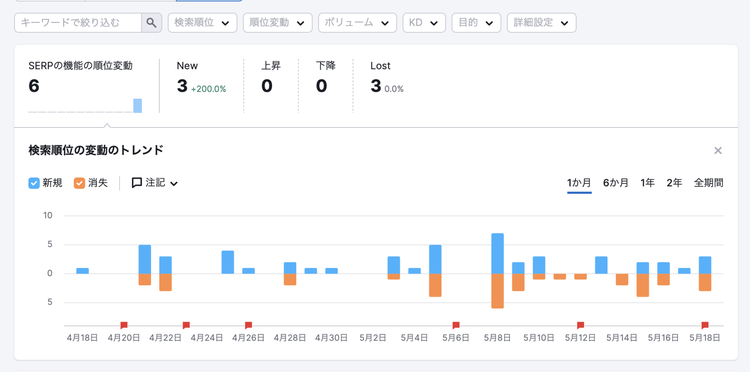The width and height of the screenshot is (750, 372).
Task: Click the red flag at April 26
Action: [x=248, y=325]
